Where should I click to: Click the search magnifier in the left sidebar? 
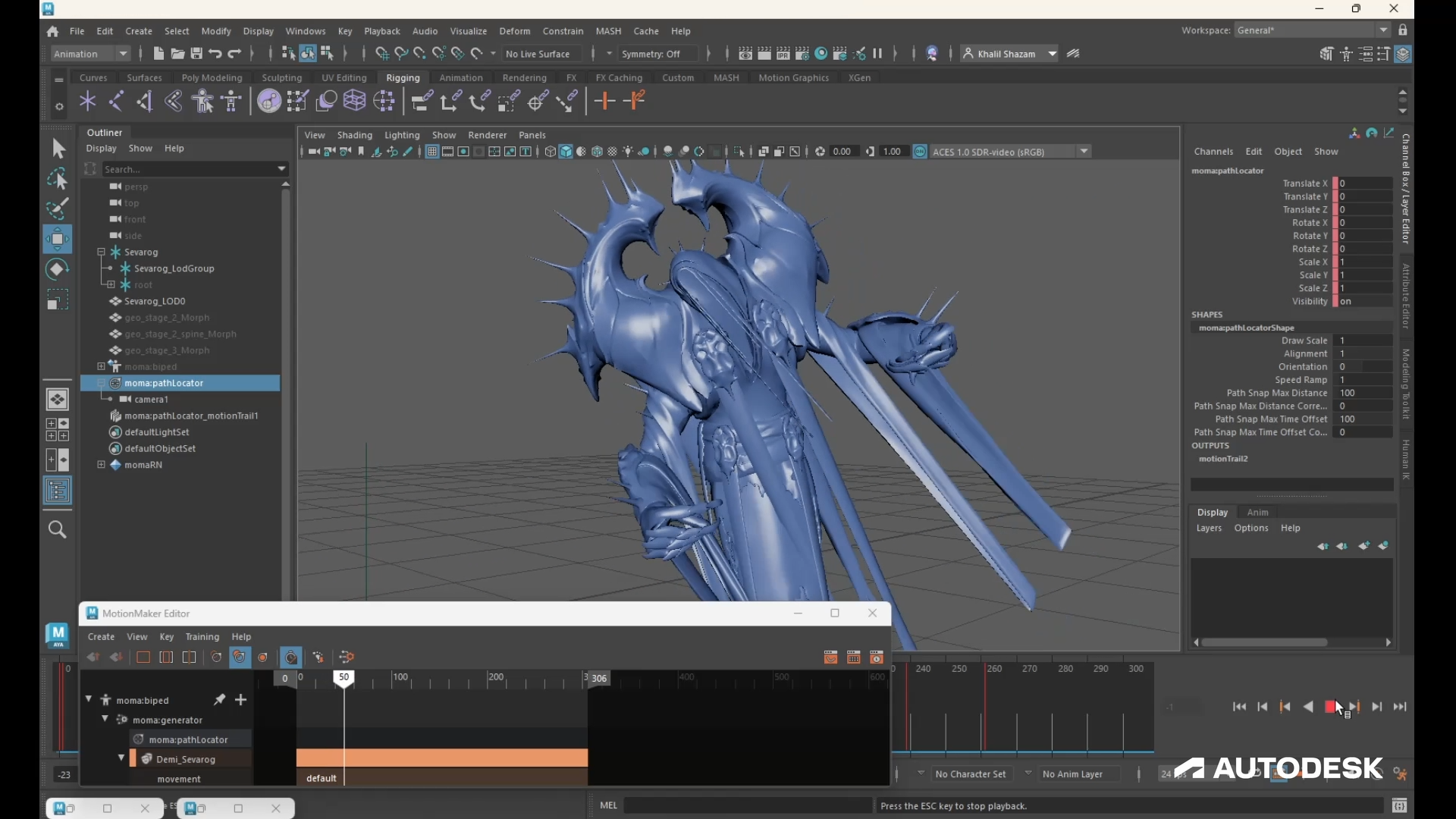pos(58,529)
